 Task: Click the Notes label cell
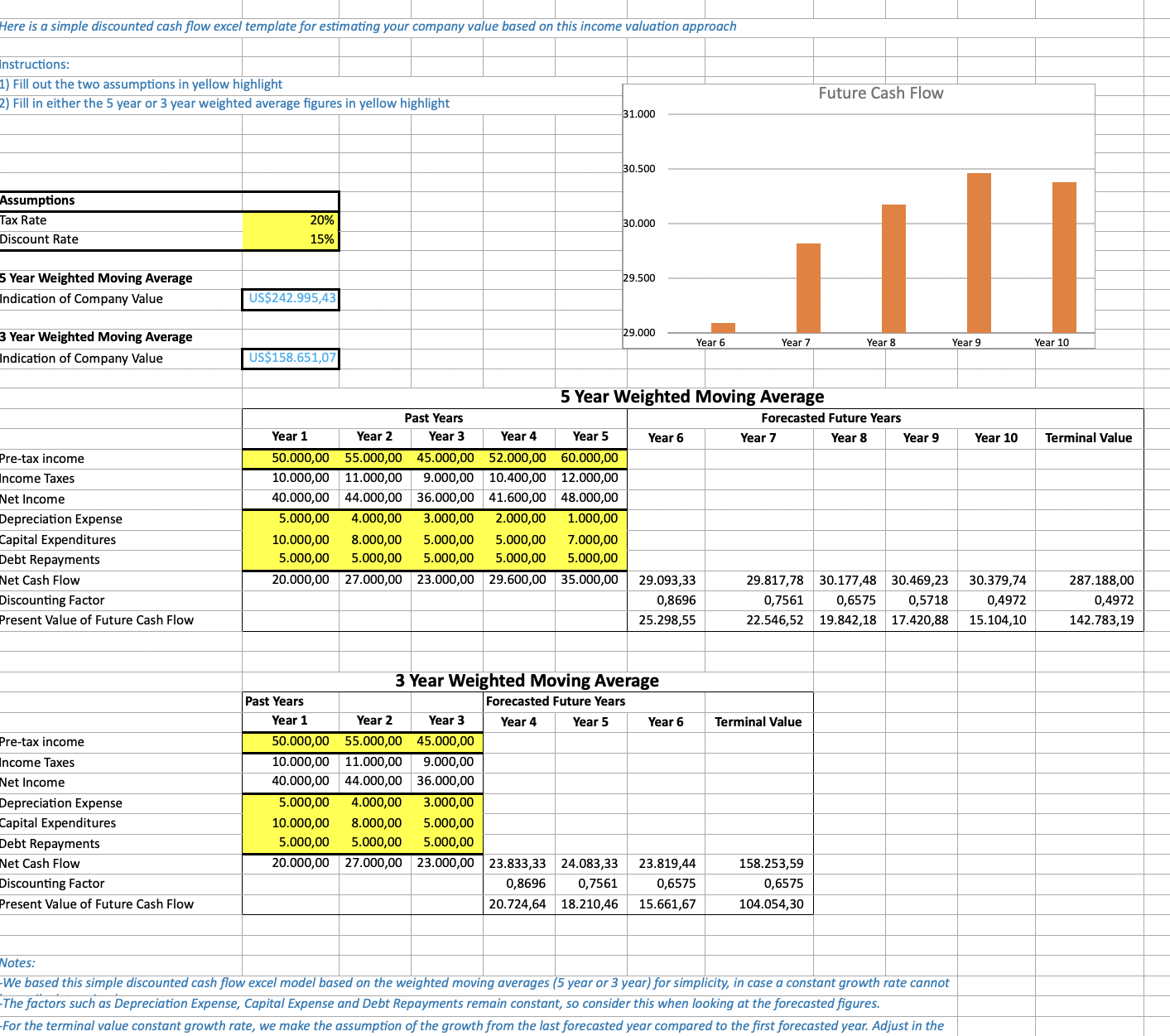[x=18, y=963]
